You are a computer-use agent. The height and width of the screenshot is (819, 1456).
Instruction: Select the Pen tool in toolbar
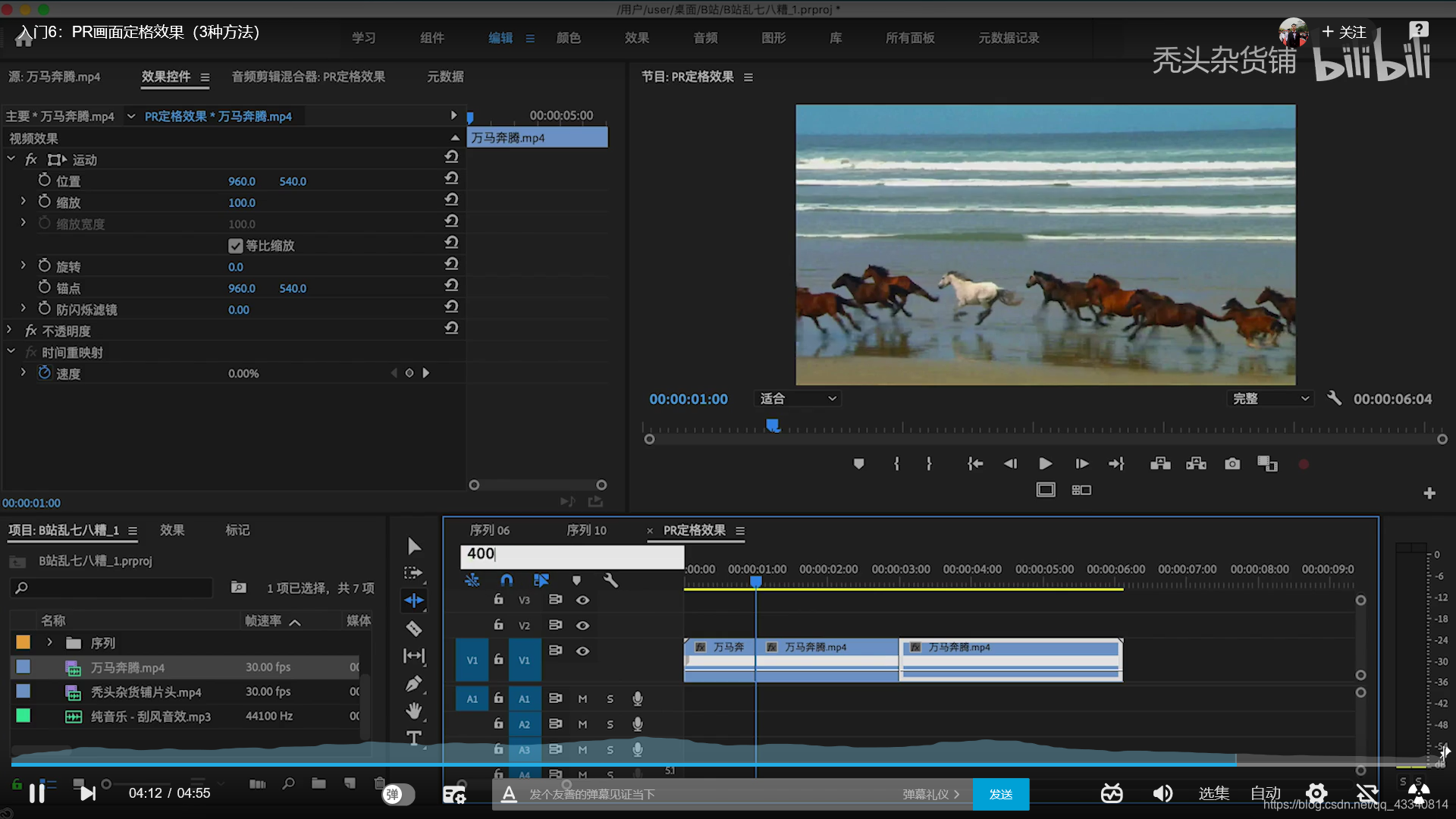[x=414, y=684]
